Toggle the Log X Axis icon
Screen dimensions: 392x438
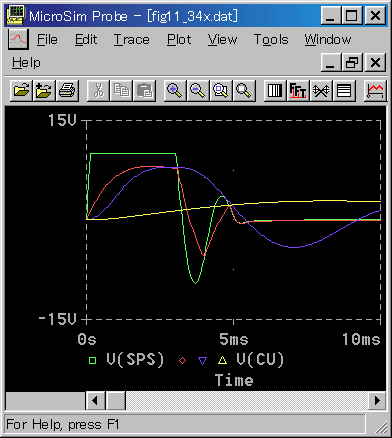[x=275, y=90]
